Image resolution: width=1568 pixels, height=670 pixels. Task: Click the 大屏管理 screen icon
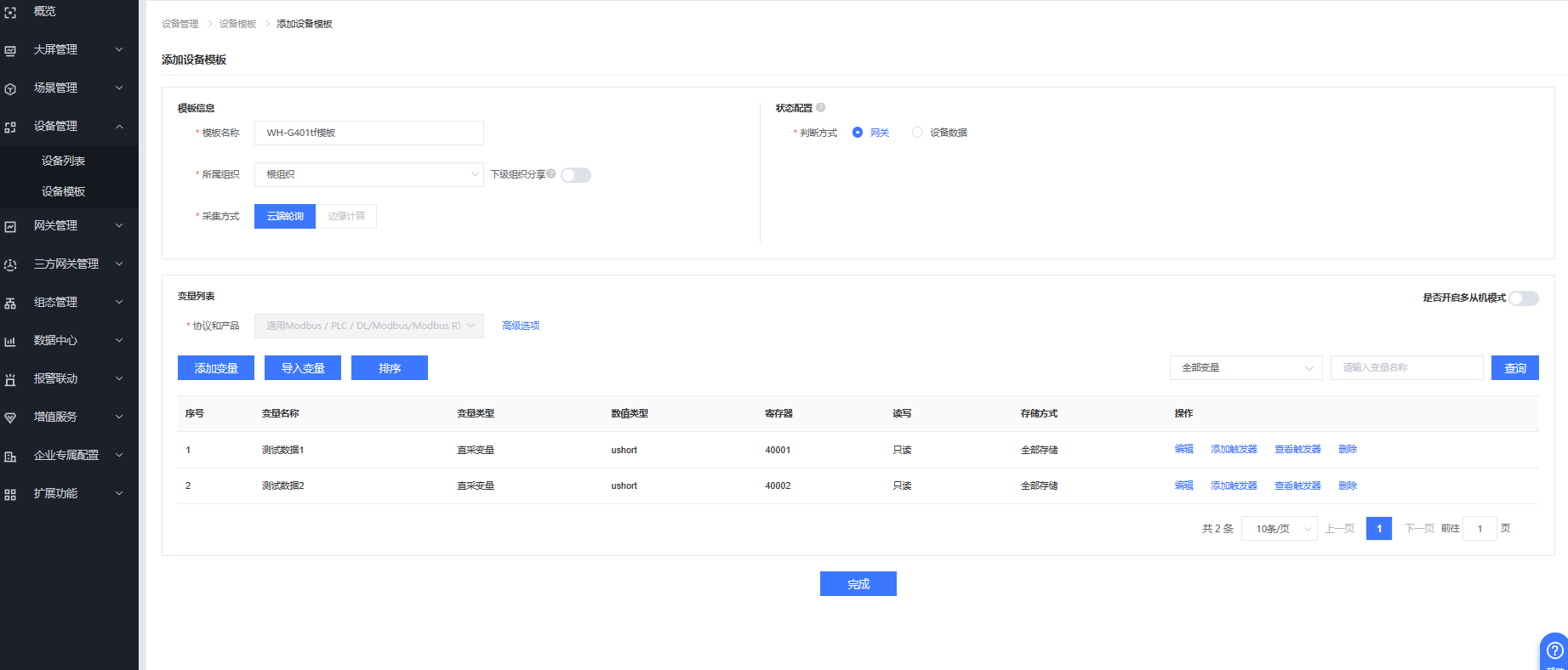10,50
